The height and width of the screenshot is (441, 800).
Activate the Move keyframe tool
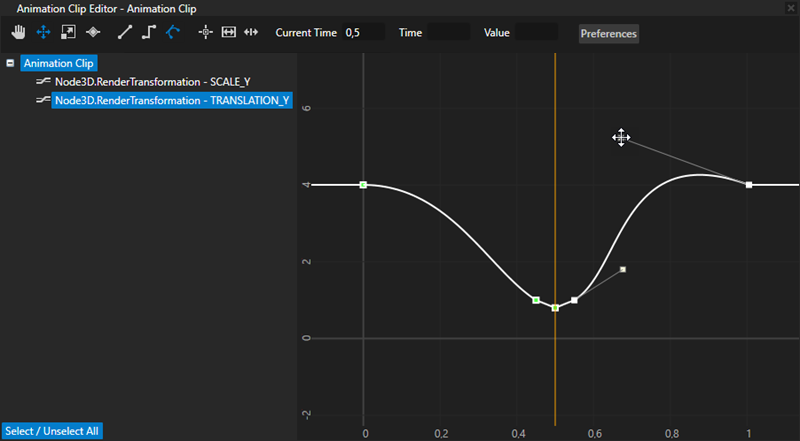tap(42, 32)
